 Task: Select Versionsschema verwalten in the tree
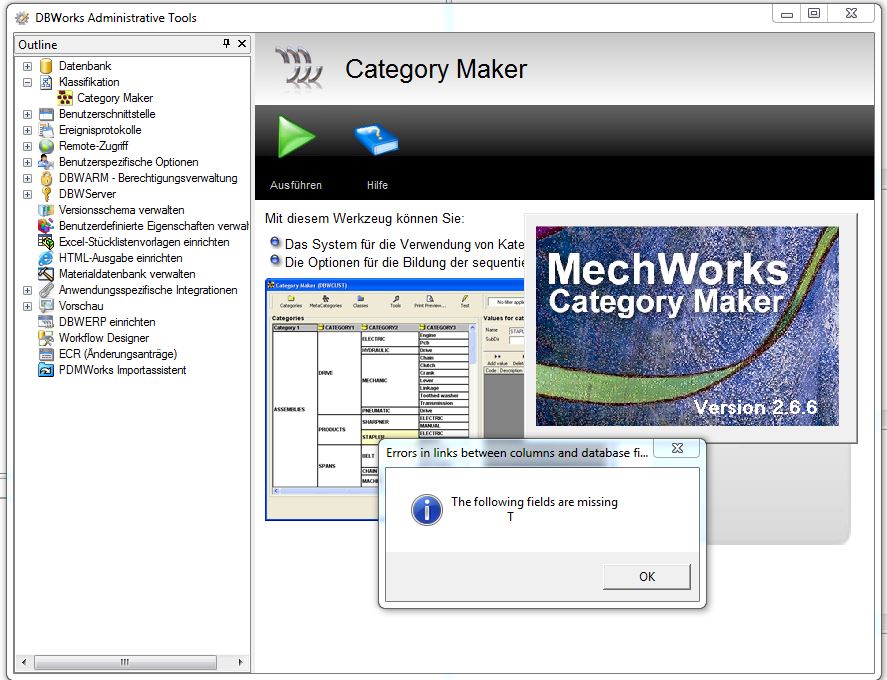pos(122,210)
